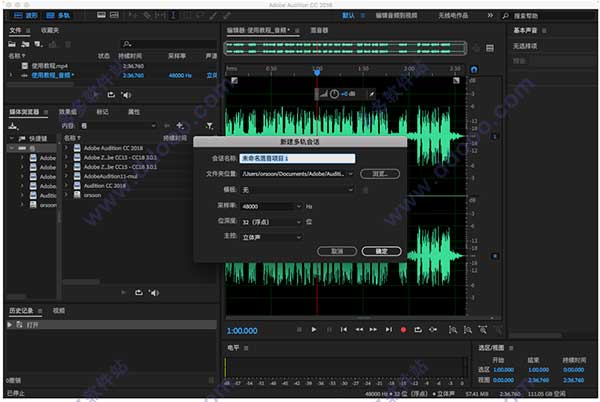Click the 浏览 browse button
This screenshot has width=600, height=402.
click(x=380, y=174)
